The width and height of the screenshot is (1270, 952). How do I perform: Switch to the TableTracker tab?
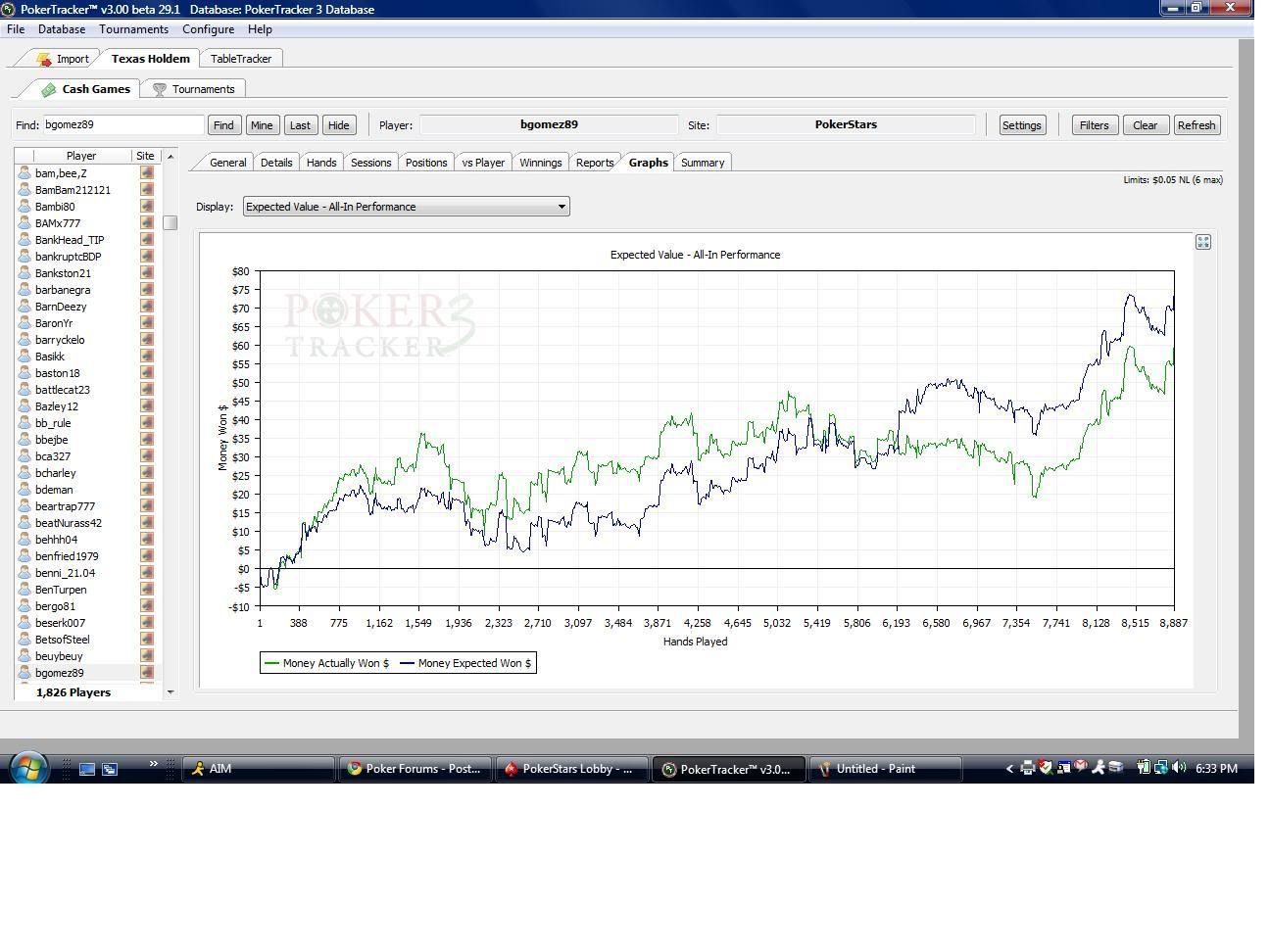(241, 59)
